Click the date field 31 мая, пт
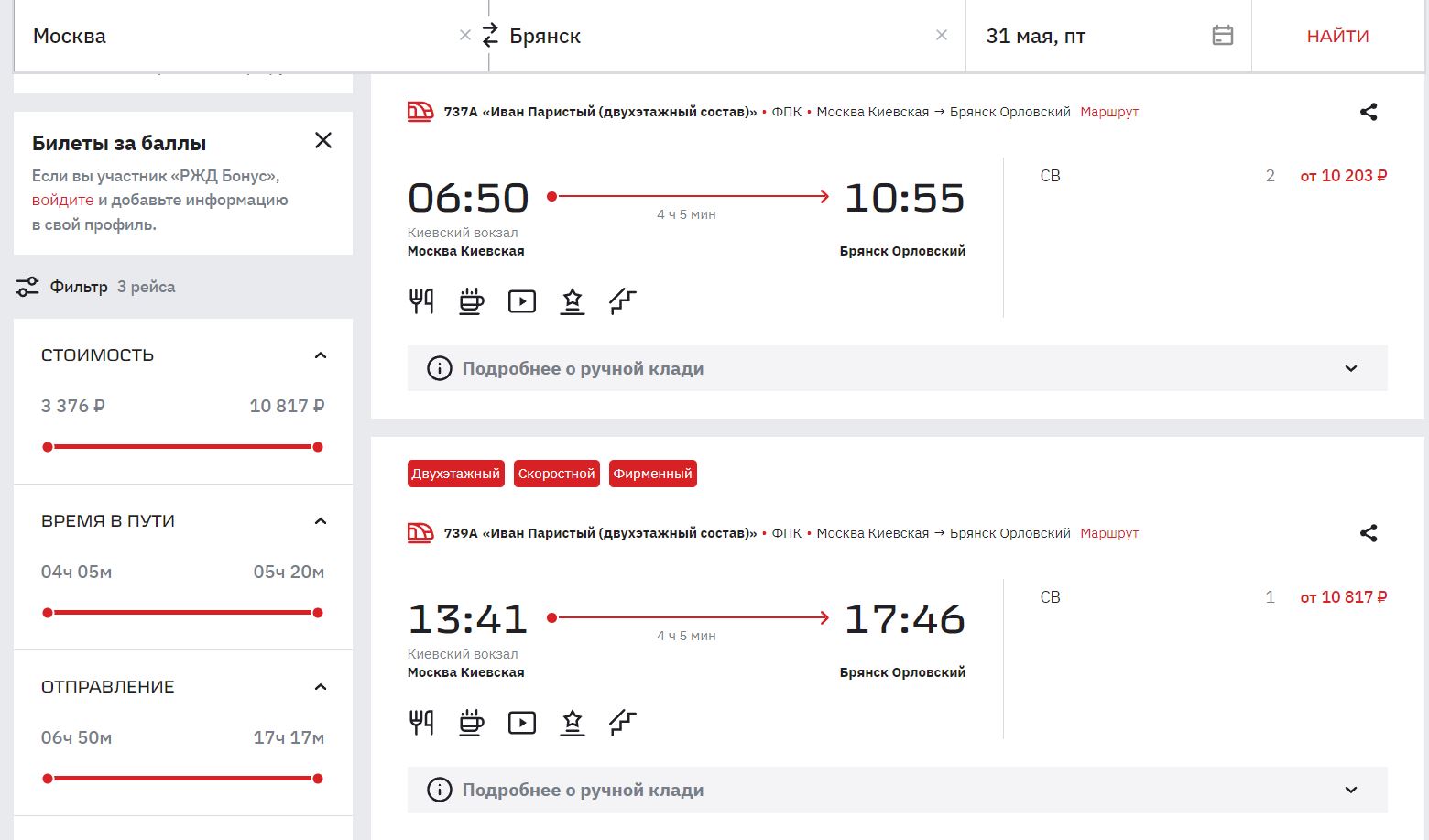 [x=1108, y=36]
